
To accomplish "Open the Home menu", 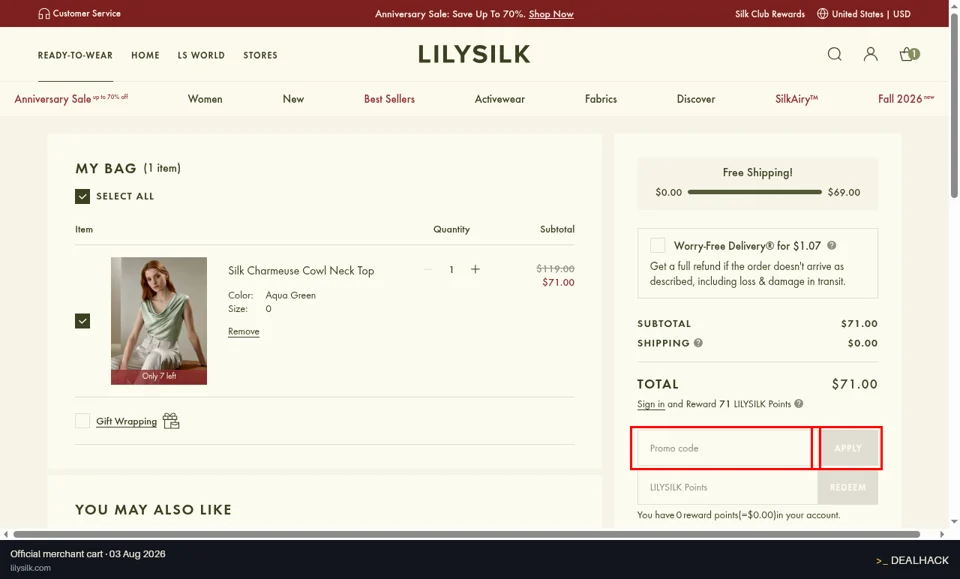I will pyautogui.click(x=145, y=55).
